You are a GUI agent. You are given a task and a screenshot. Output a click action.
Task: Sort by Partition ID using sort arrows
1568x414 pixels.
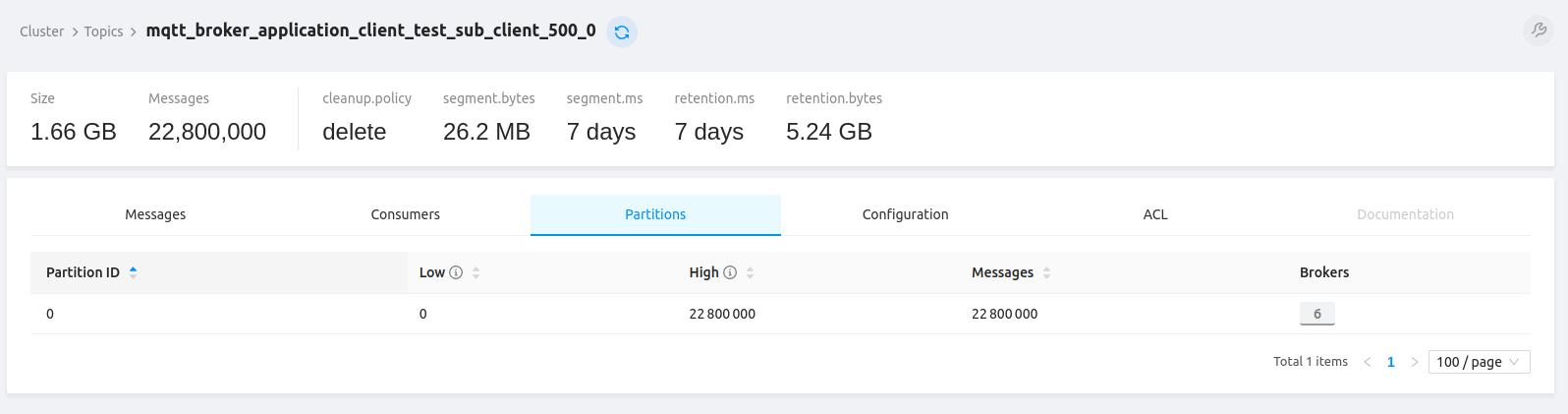[x=133, y=272]
